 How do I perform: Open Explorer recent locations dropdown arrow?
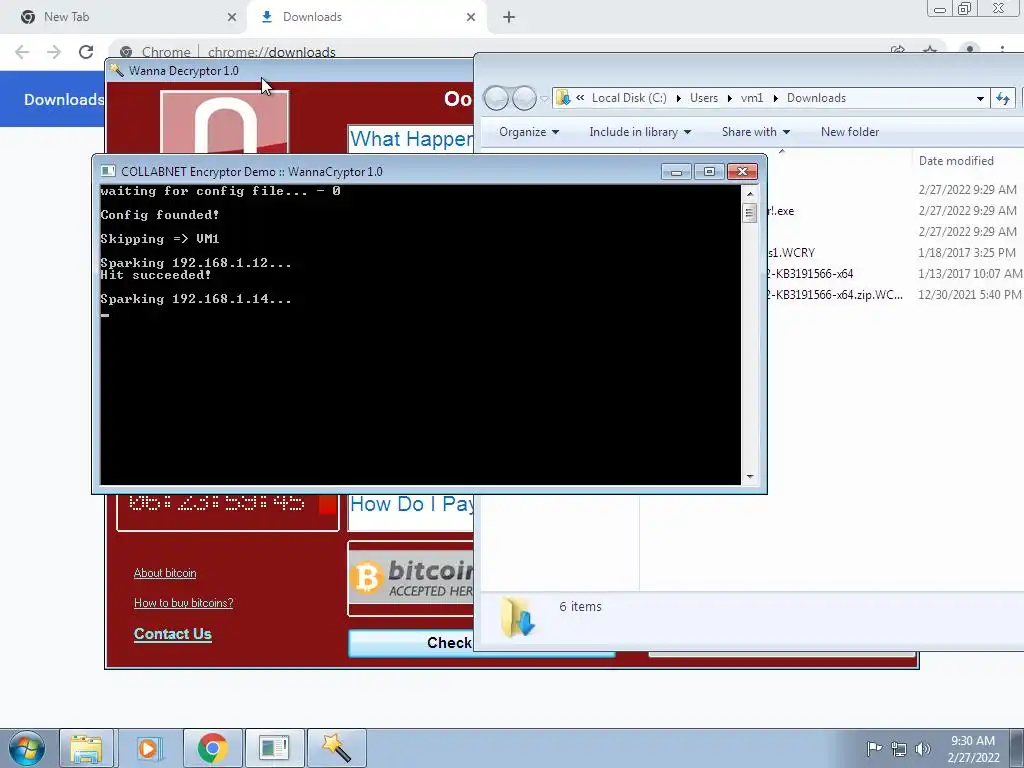(x=544, y=99)
